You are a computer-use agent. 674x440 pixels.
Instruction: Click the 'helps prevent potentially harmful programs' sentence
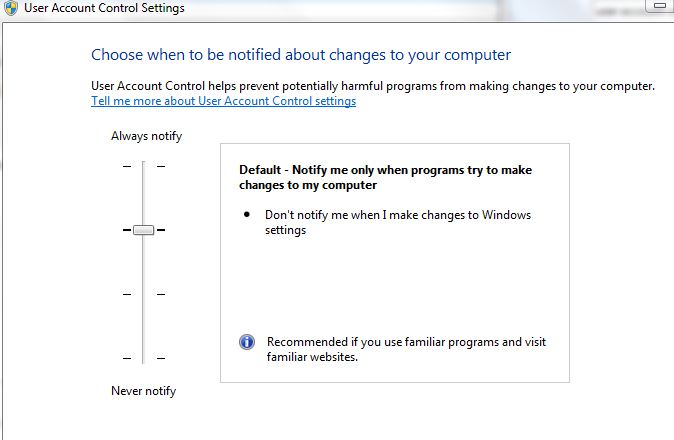tap(372, 86)
